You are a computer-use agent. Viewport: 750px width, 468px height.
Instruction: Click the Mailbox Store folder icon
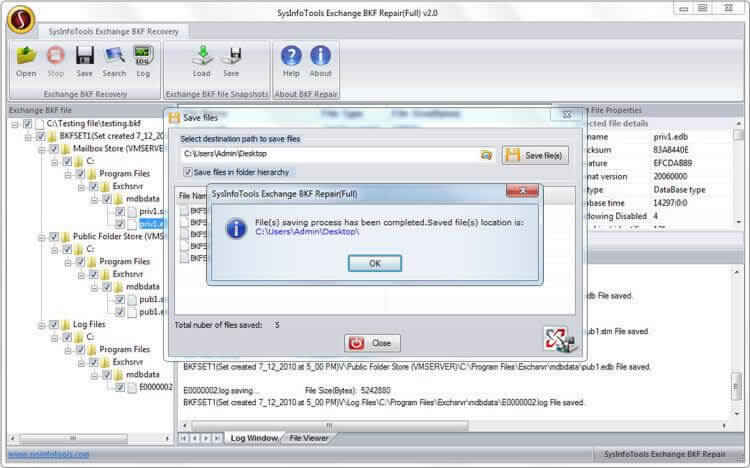[66, 149]
